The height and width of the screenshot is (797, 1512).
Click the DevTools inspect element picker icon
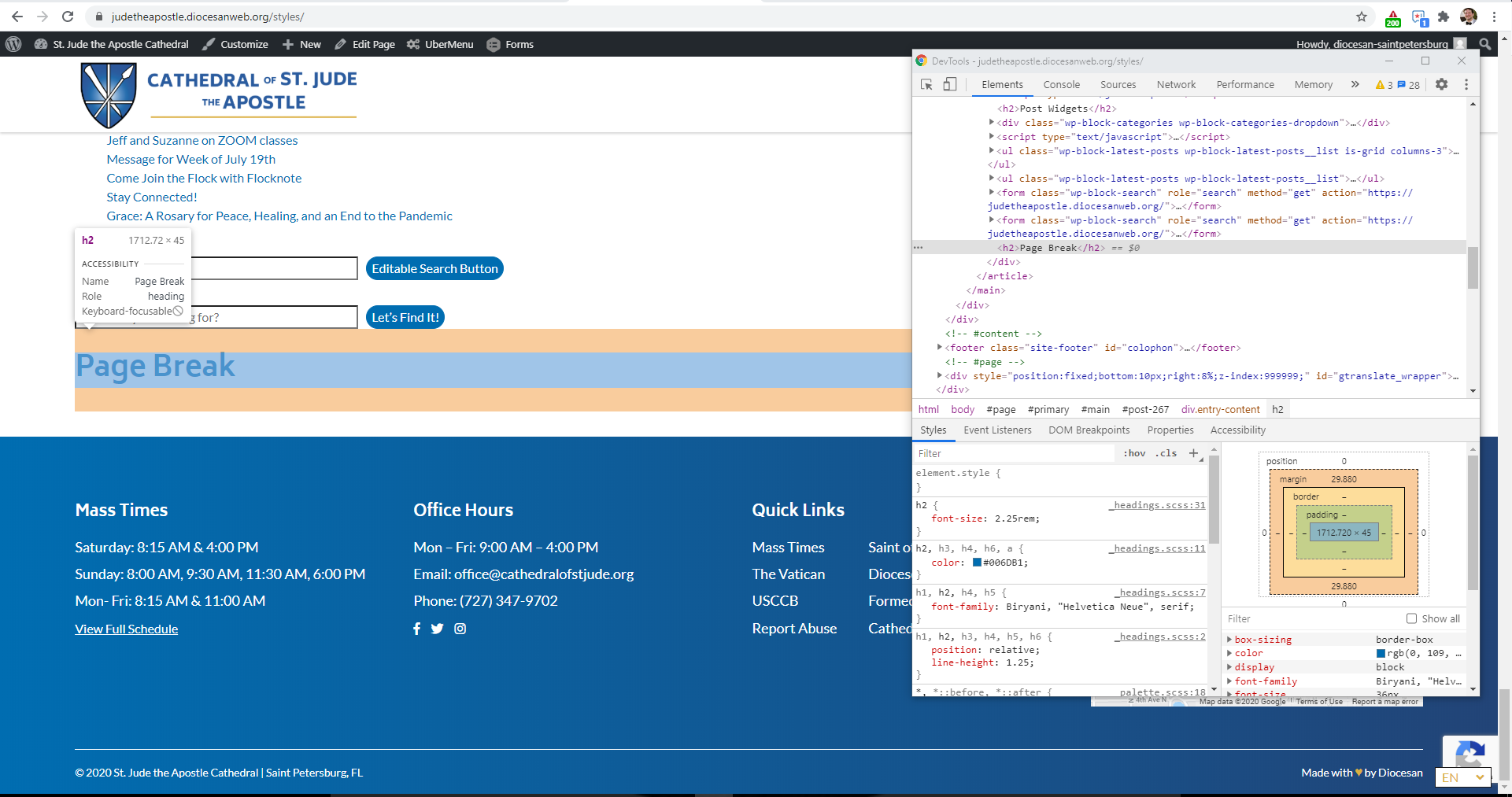coord(926,85)
